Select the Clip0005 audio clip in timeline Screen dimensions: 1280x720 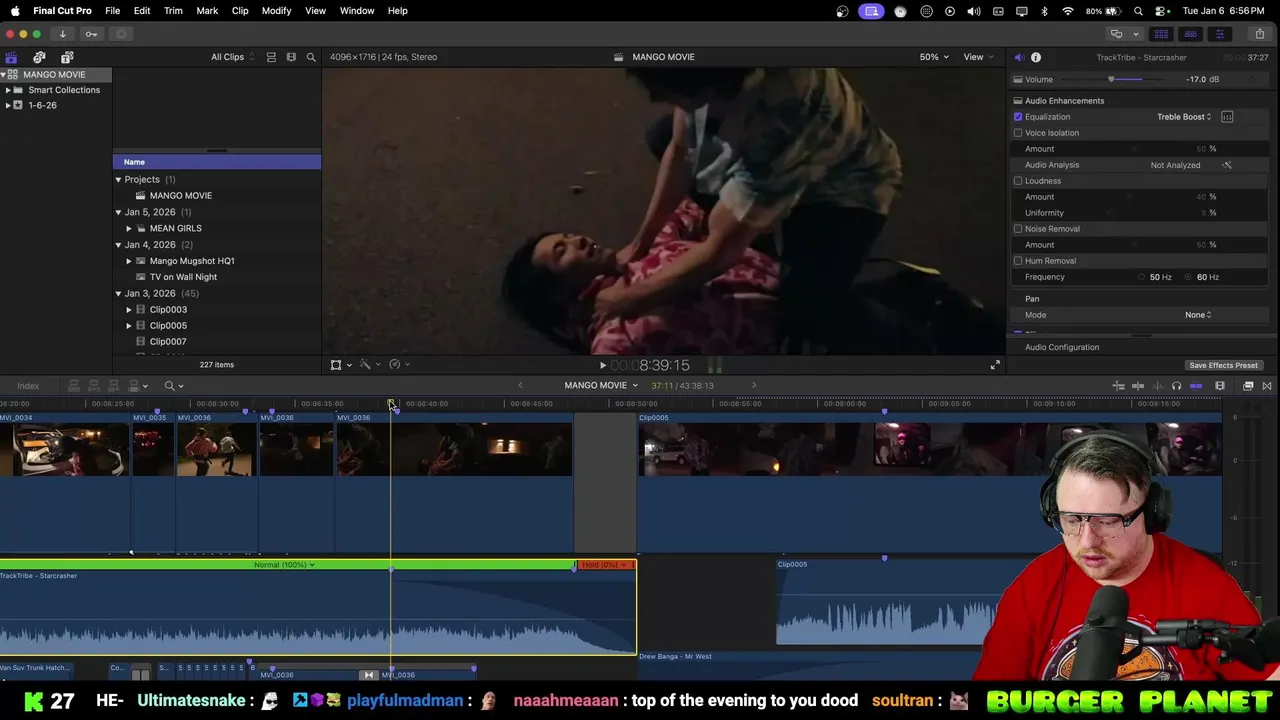[x=888, y=602]
